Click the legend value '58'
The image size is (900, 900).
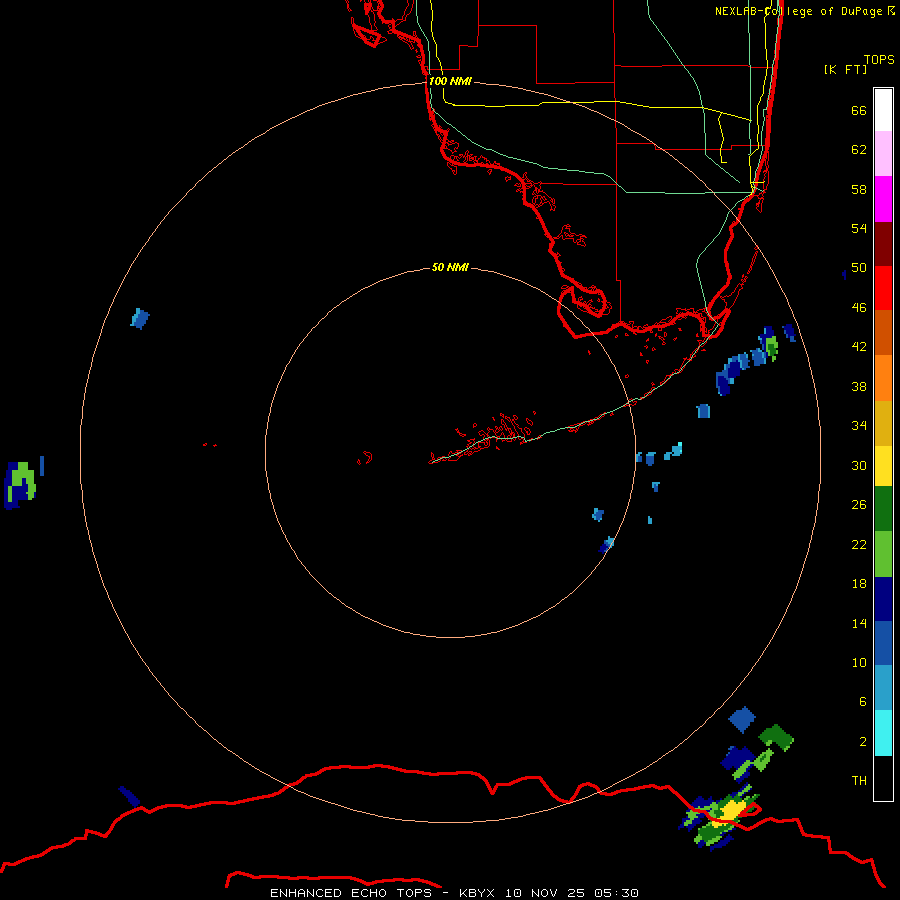859,189
